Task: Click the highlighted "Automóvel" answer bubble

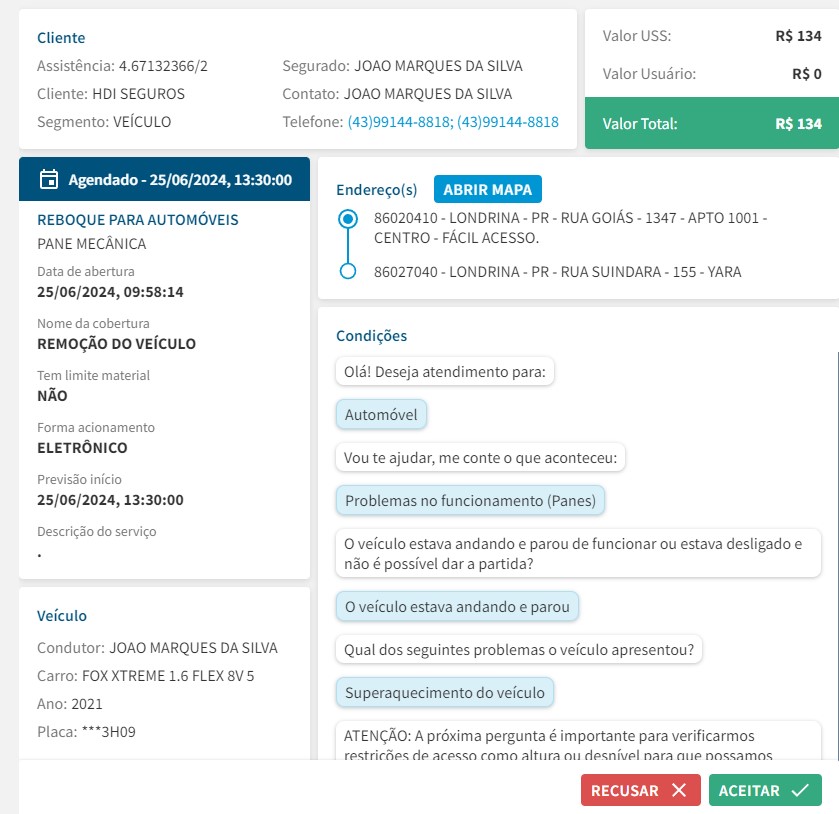Action: point(381,415)
